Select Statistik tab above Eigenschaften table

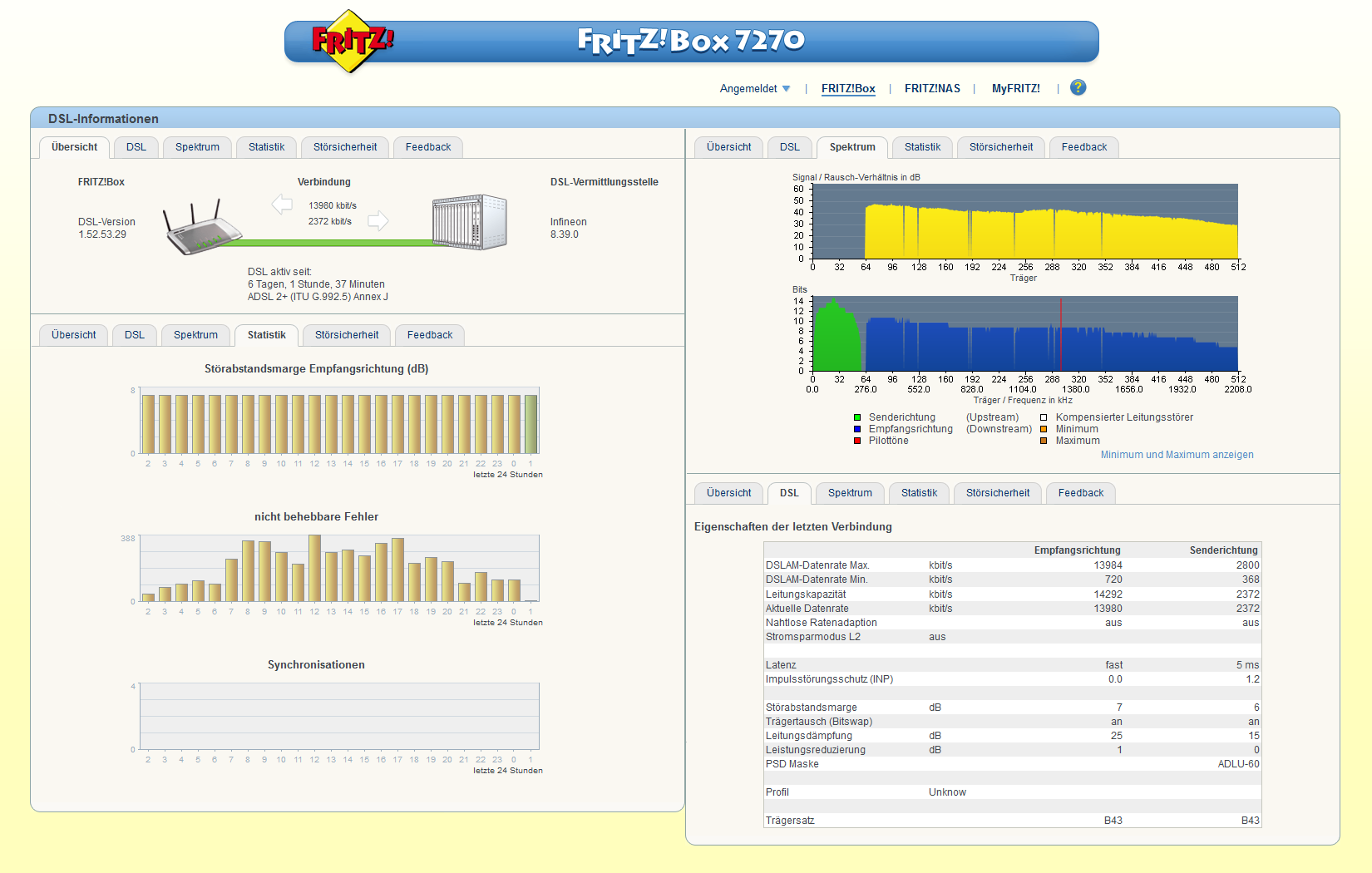[919, 493]
